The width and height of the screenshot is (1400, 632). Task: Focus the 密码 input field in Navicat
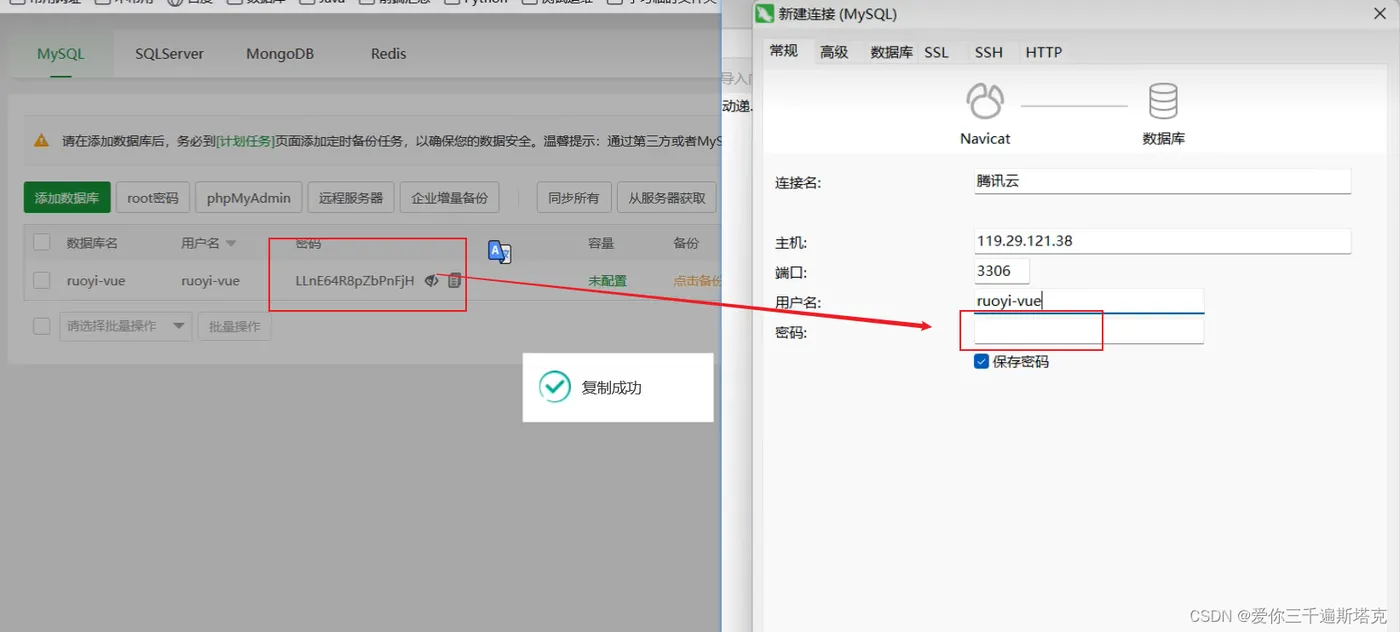coord(1089,331)
